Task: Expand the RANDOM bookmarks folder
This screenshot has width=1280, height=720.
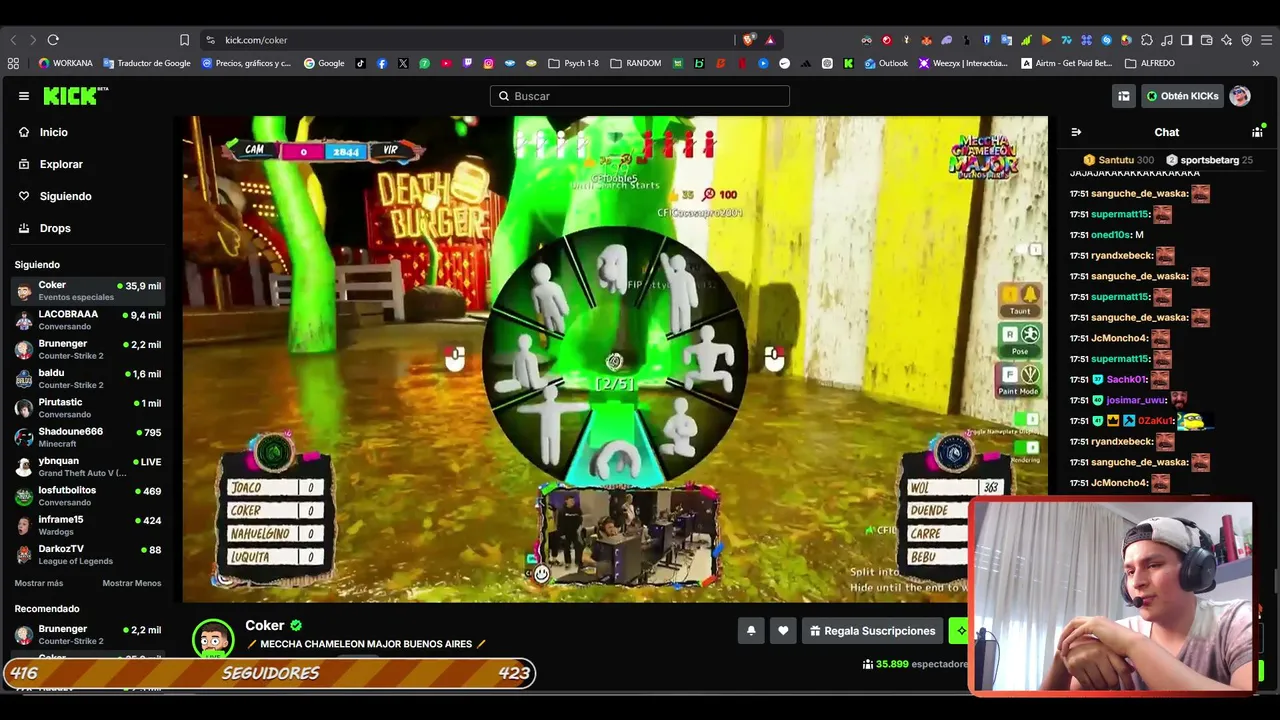Action: pos(635,63)
